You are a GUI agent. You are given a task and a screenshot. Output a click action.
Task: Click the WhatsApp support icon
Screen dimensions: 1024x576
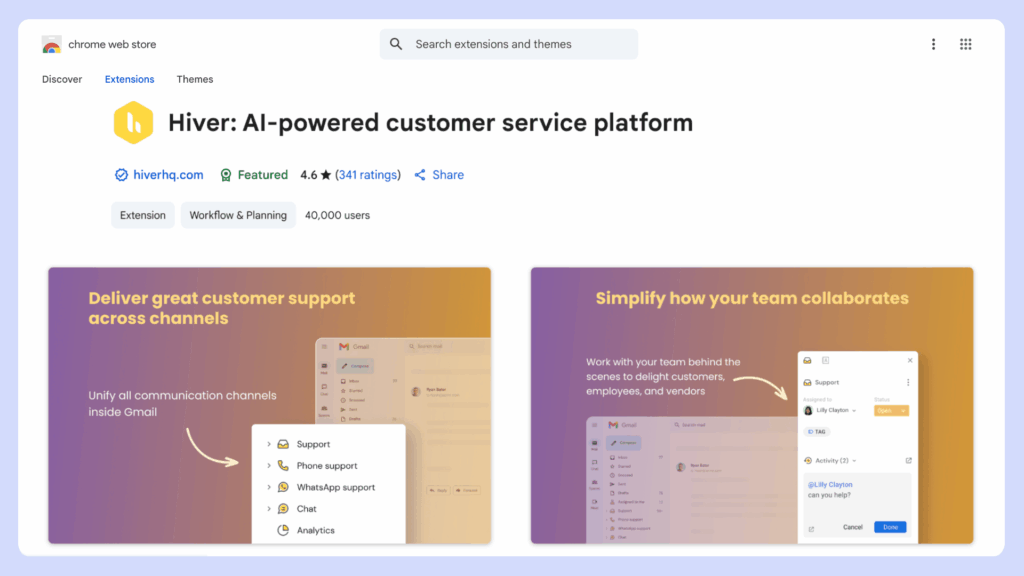point(283,487)
